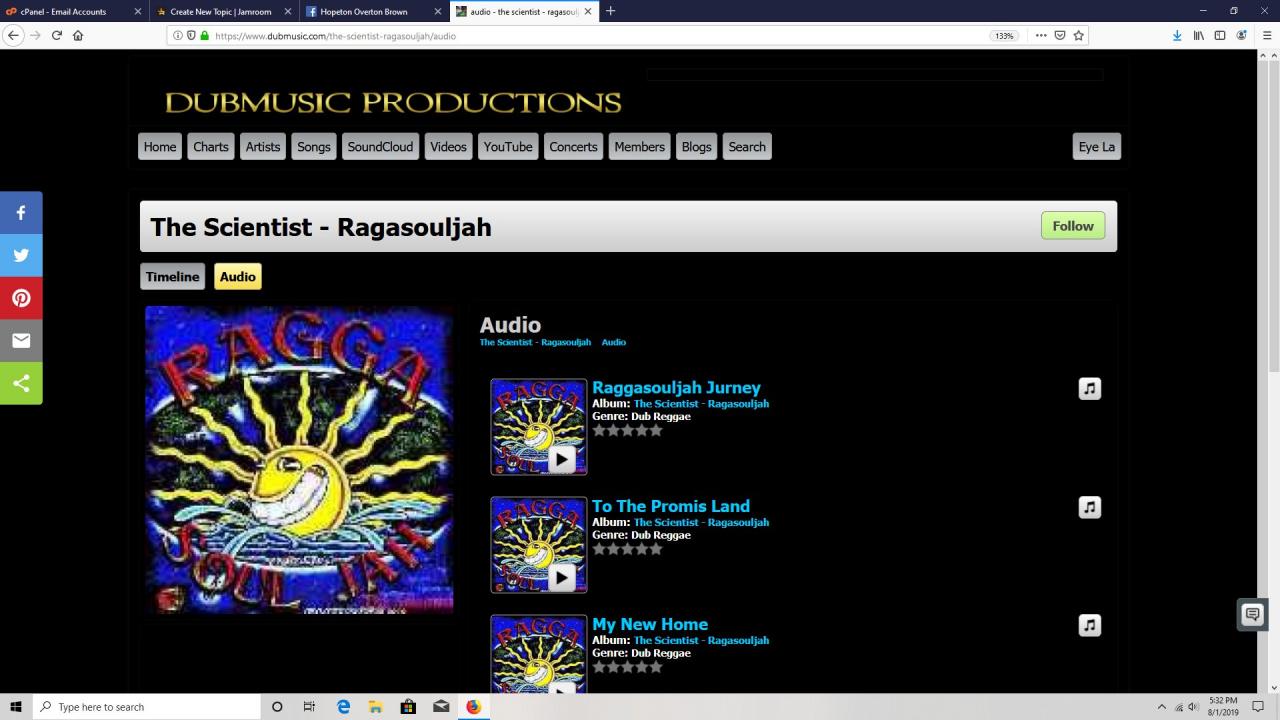Screen dimensions: 1280x720
Task: Open the Concerts menu item
Action: pyautogui.click(x=573, y=147)
